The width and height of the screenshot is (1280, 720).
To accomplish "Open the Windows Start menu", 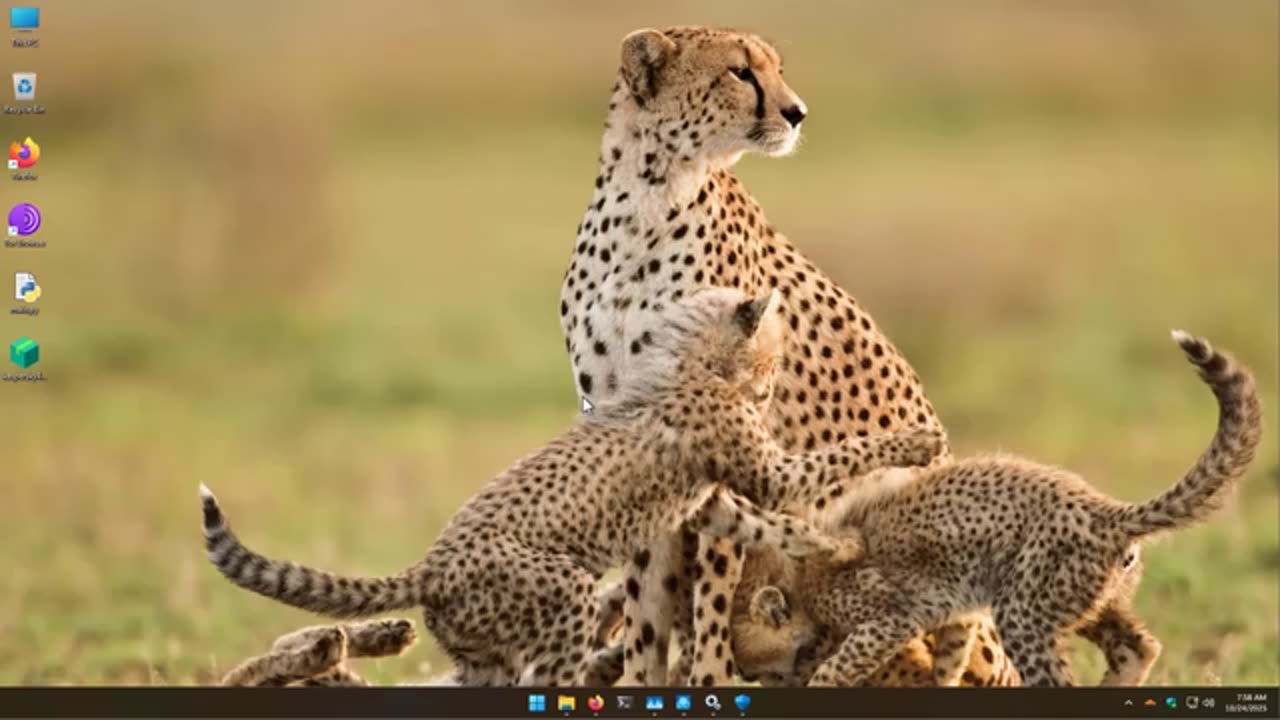I will coord(537,703).
